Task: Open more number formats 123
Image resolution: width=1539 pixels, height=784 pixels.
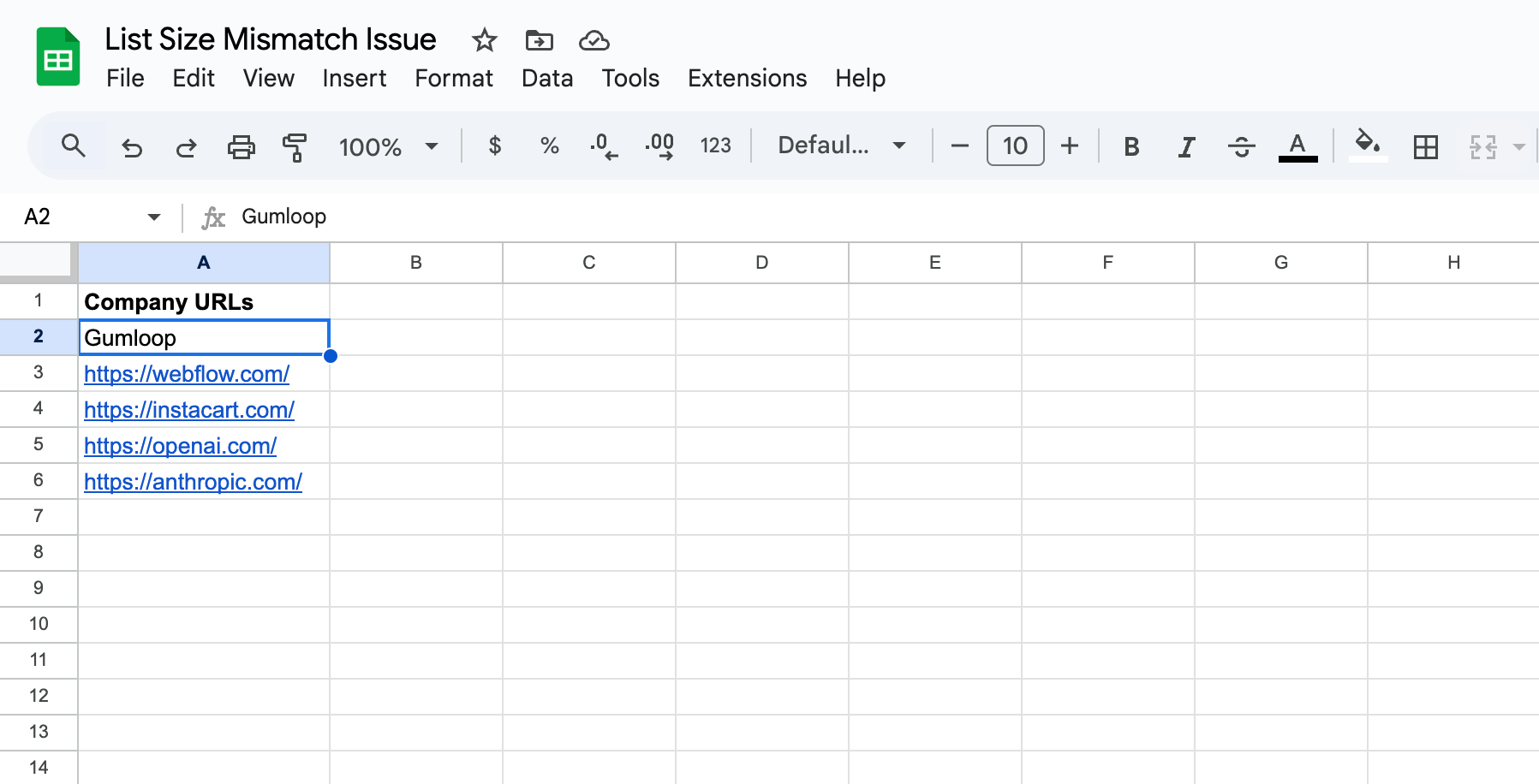Action: click(x=715, y=146)
